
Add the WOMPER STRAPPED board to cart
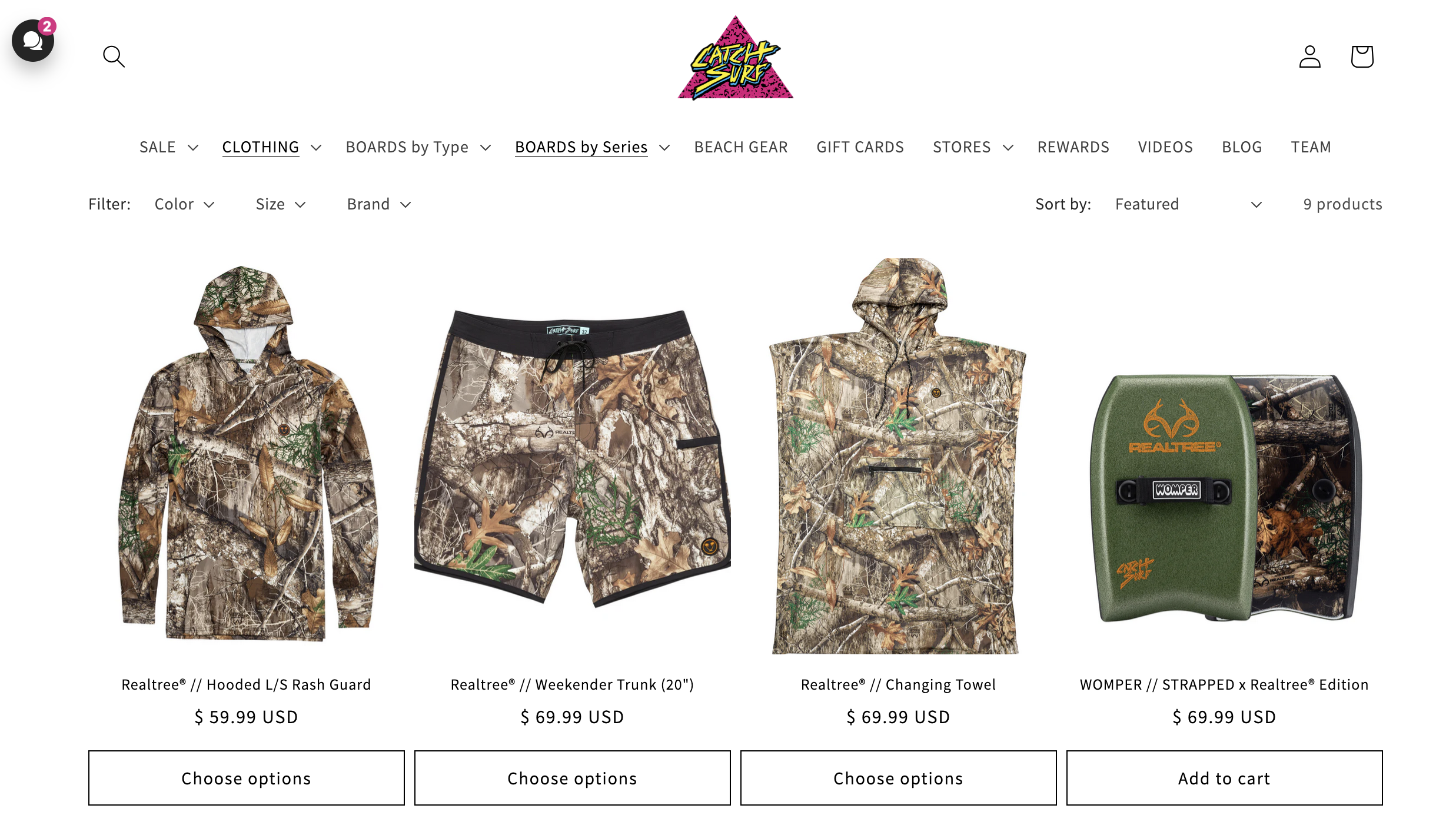point(1224,778)
